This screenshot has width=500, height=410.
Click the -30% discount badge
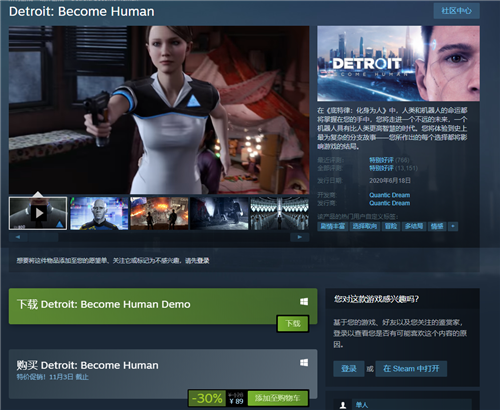pos(207,398)
